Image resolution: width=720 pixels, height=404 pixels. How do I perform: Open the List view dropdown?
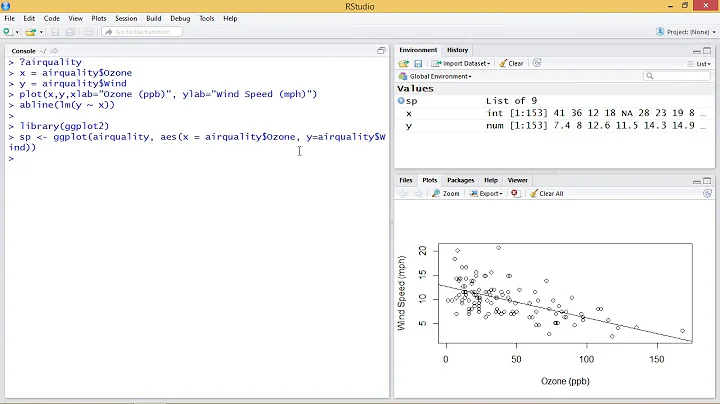tap(698, 64)
